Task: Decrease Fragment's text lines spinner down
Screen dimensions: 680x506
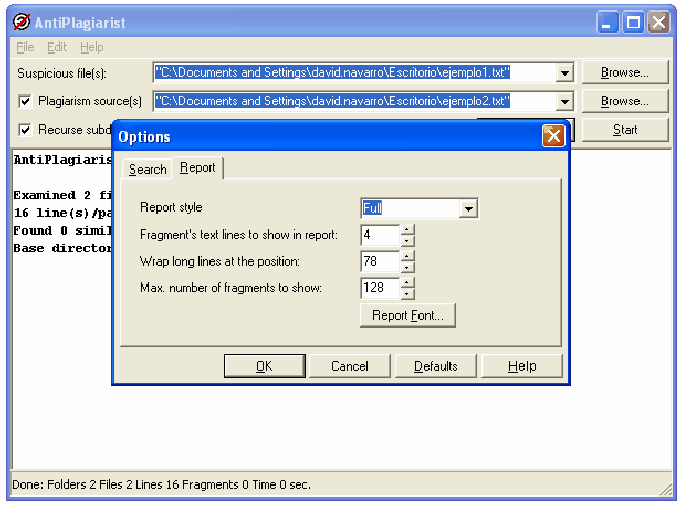Action: pyautogui.click(x=407, y=241)
